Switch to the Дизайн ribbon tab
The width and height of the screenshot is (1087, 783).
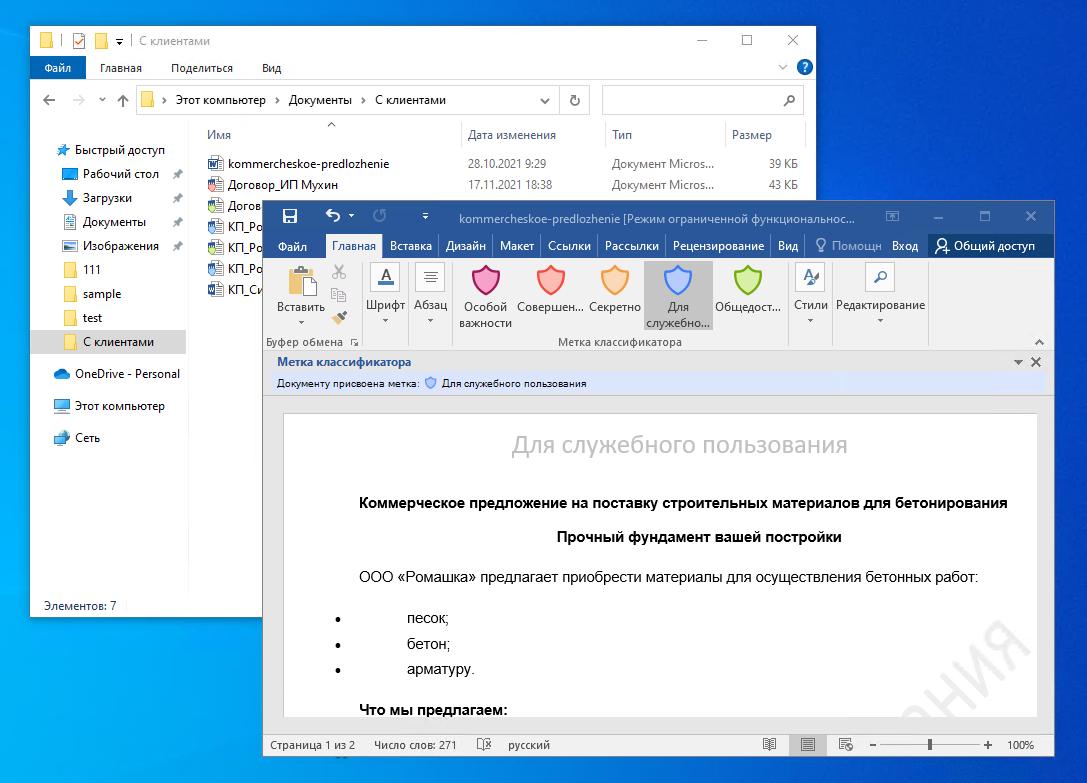(x=466, y=246)
